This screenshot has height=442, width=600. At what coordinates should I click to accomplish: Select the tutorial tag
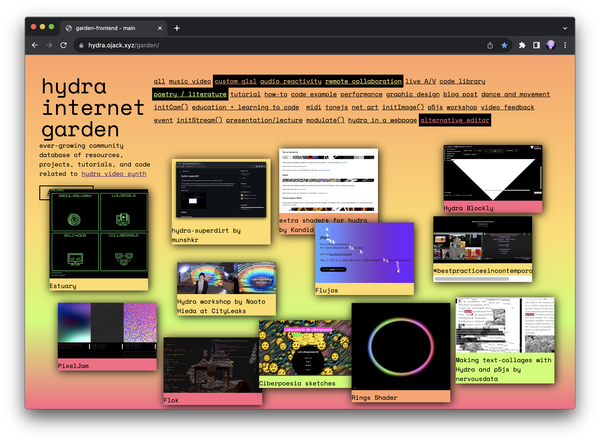245,94
